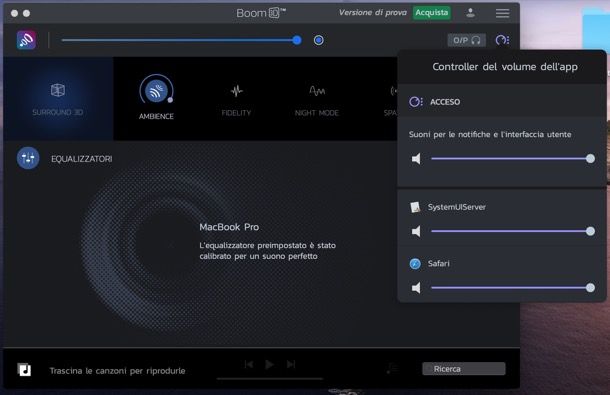
Task: Toggle the app volume controller icon in the toolbar
Action: pos(502,40)
